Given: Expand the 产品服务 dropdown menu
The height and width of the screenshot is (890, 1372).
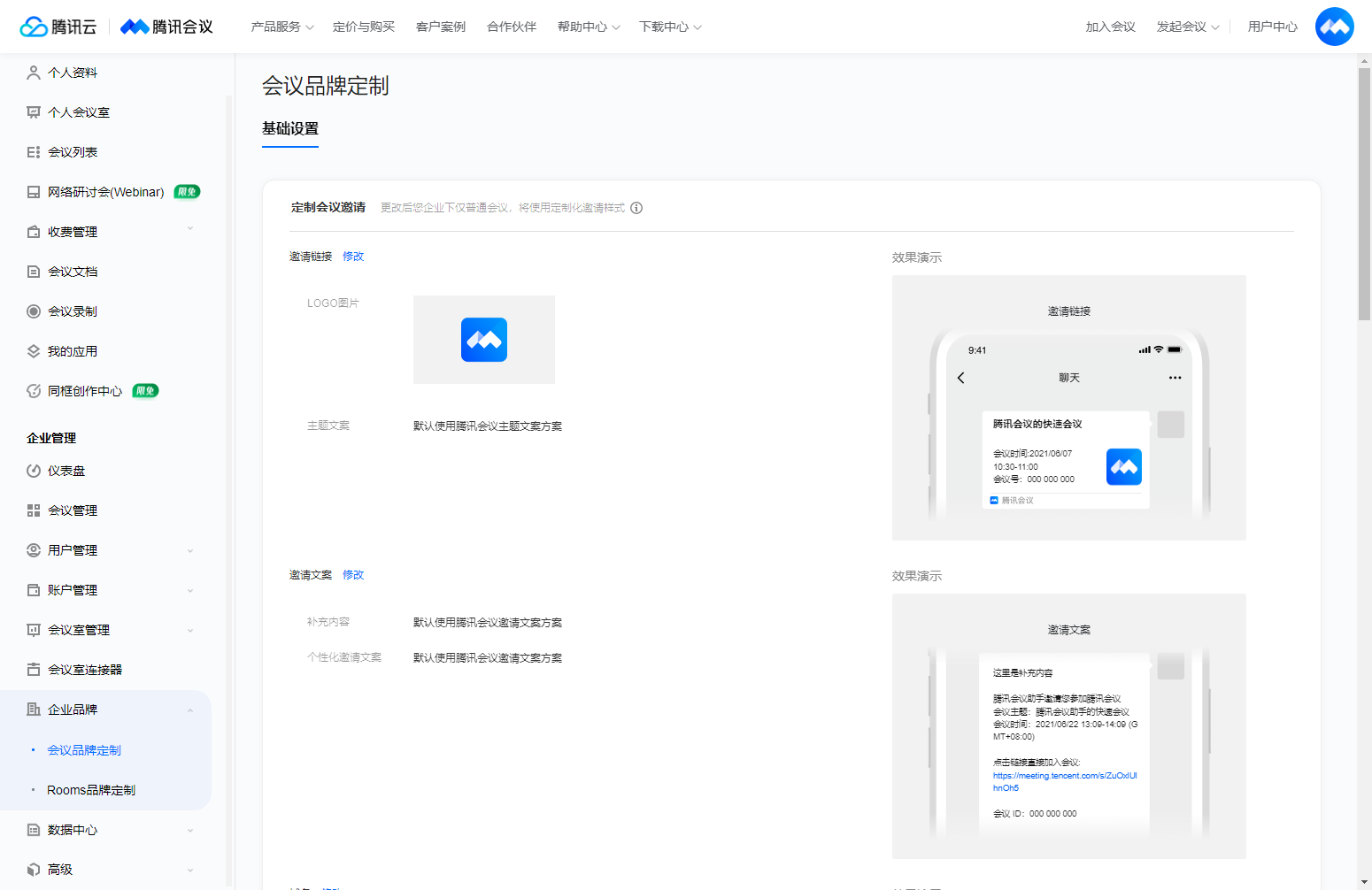Looking at the screenshot, I should (282, 27).
